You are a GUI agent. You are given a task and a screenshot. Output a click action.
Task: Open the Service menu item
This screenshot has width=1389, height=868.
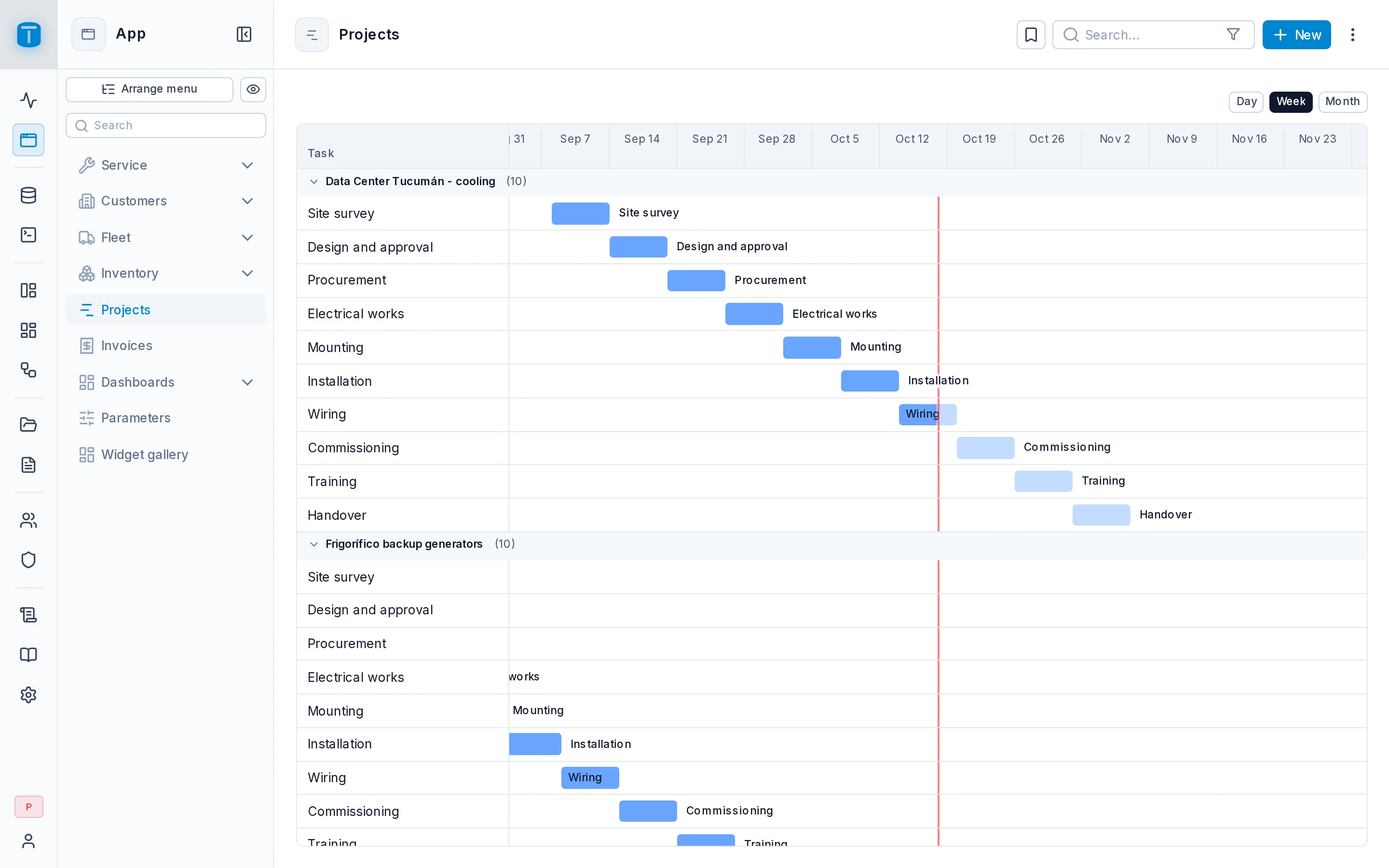(166, 165)
